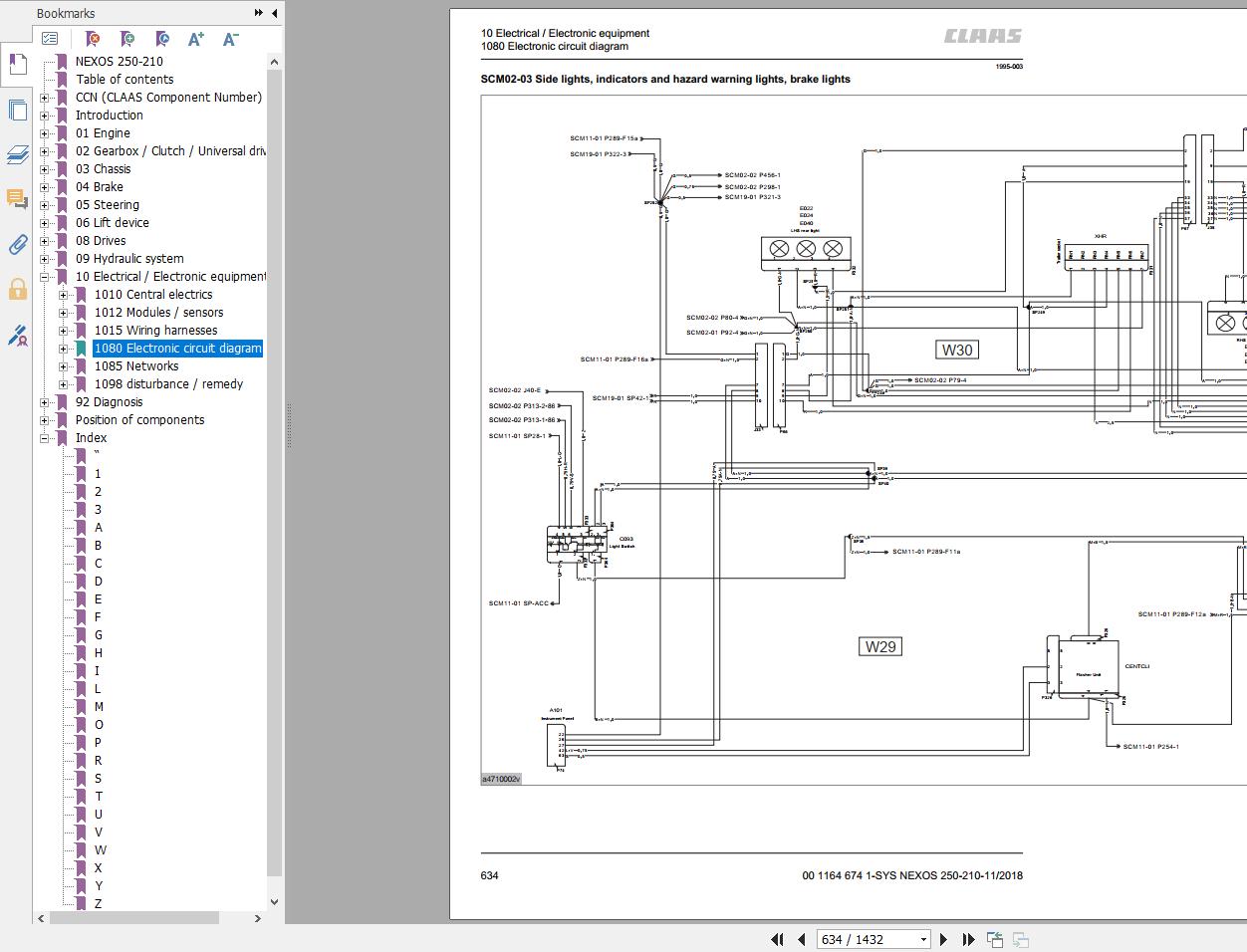1247x952 pixels.
Task: Select the Position of components bookmark
Action: click(x=139, y=420)
